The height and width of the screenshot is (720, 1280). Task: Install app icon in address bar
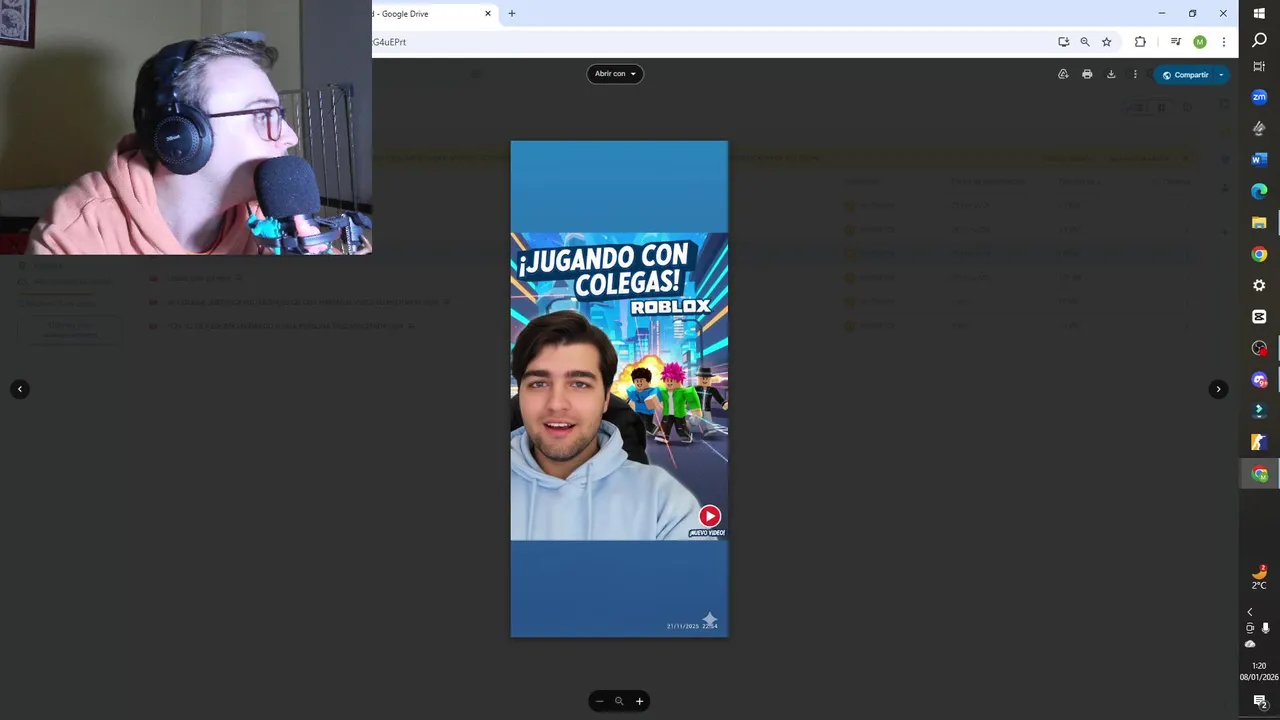1063,42
